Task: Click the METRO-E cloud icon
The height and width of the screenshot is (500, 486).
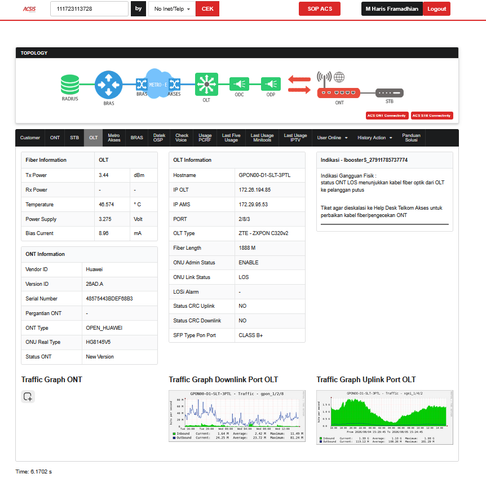Action: (158, 84)
